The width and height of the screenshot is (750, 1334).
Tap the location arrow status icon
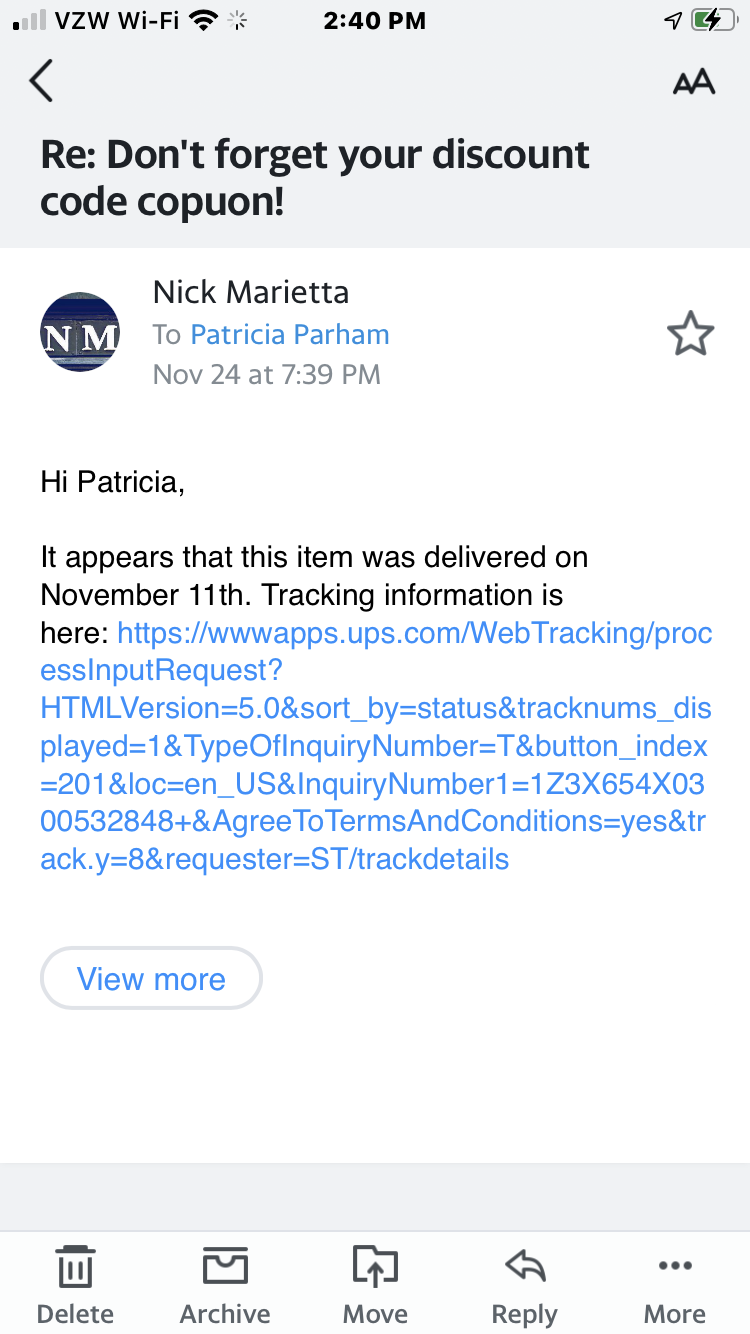pos(673,21)
